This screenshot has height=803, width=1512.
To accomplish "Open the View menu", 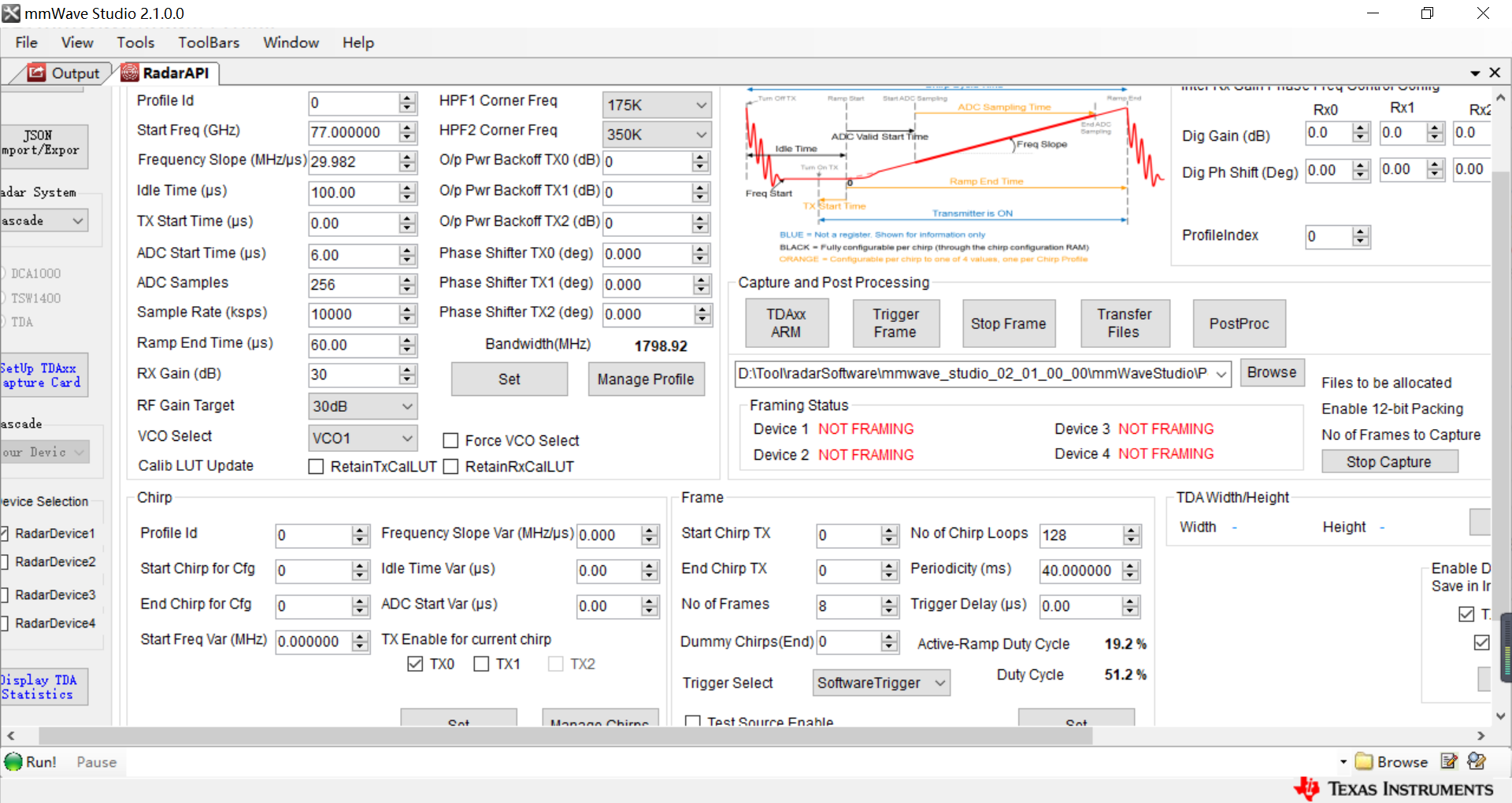I will tap(77, 43).
